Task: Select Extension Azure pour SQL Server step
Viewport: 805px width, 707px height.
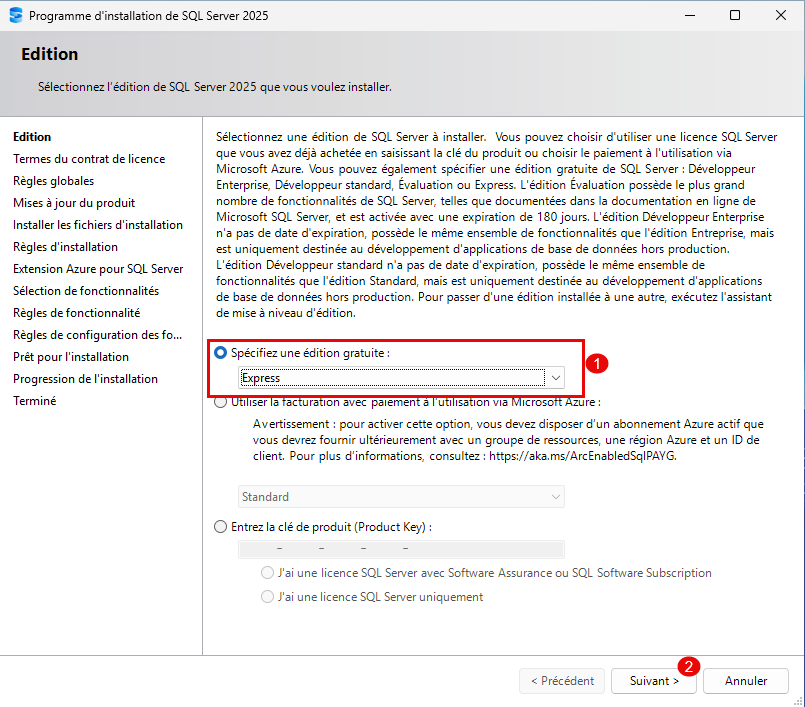Action: point(98,269)
